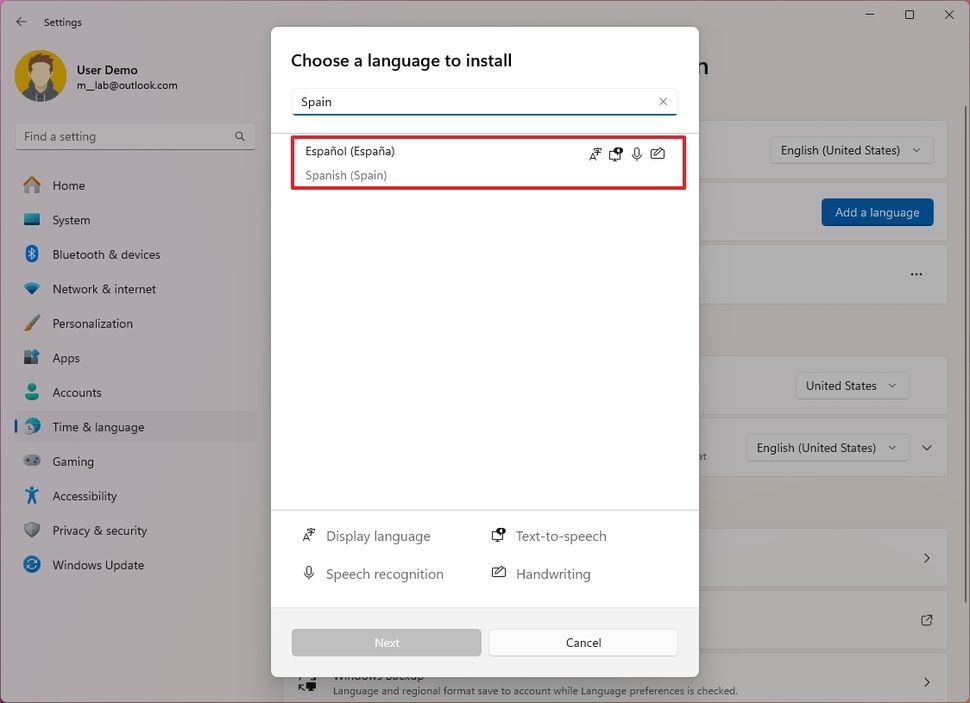Viewport: 970px width, 703px height.
Task: Open the Windows display language dropdown
Action: (x=851, y=150)
